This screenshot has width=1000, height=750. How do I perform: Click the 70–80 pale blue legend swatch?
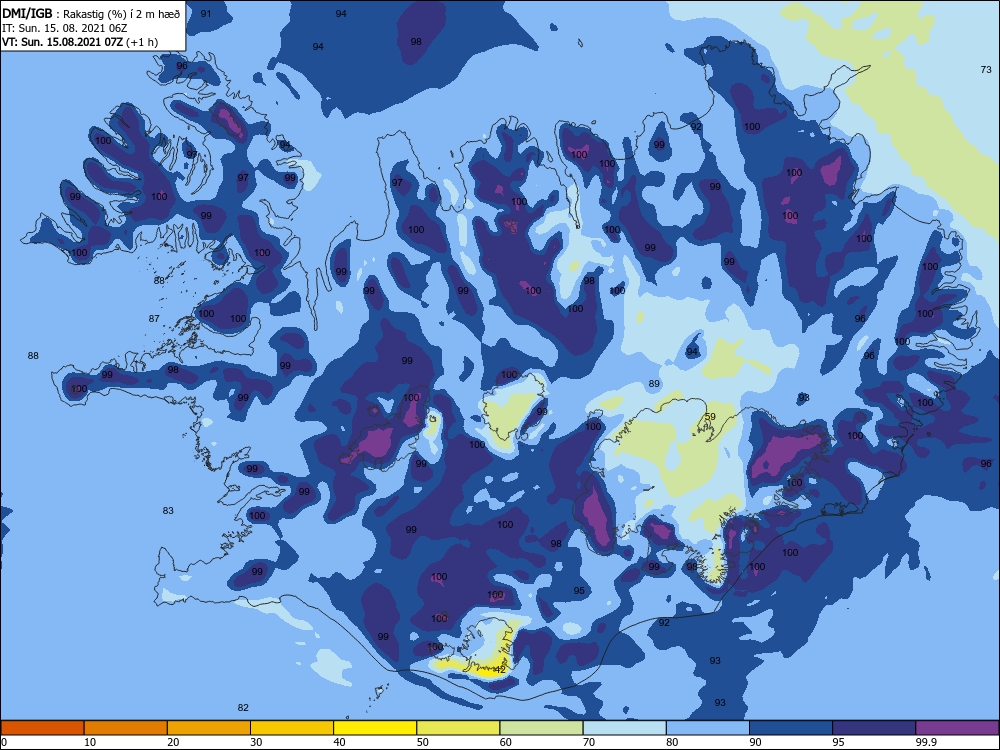point(625,728)
